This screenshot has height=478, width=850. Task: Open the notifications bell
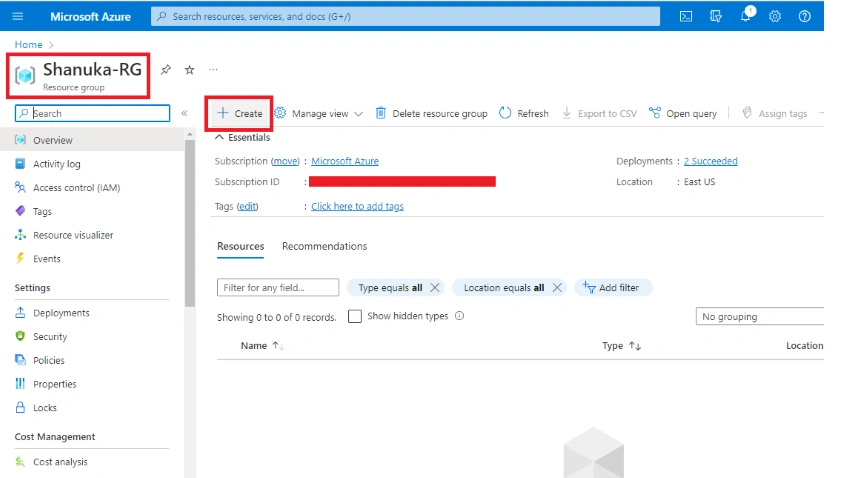point(746,15)
